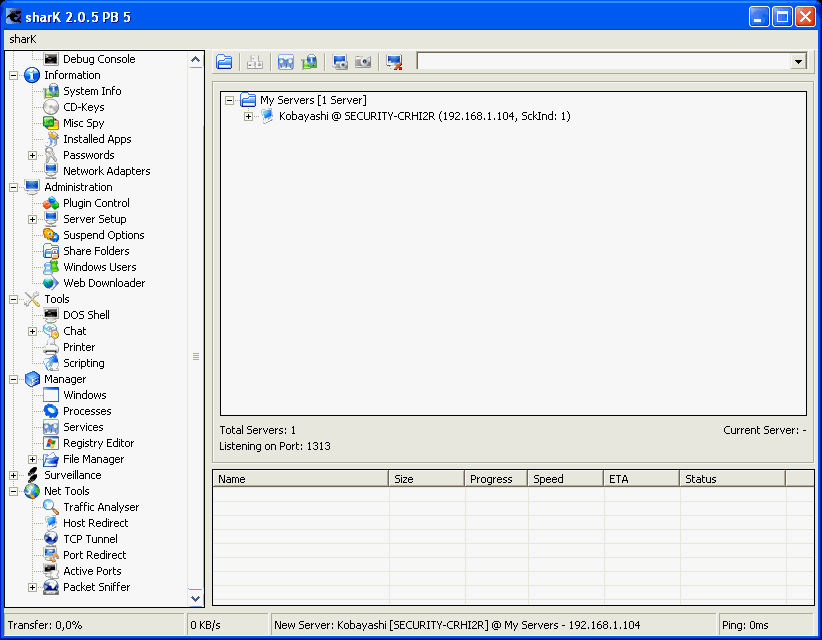Click the open folder toolbar icon
This screenshot has width=822, height=640.
(224, 61)
